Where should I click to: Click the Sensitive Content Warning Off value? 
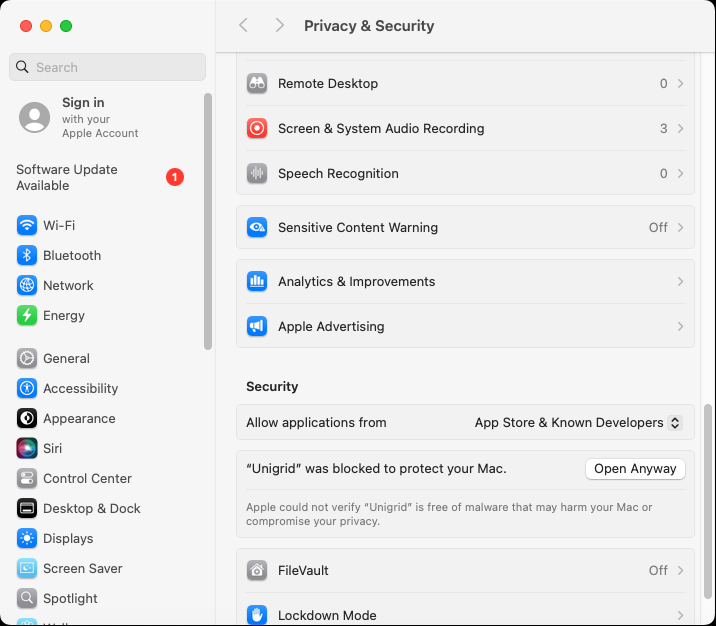[658, 227]
